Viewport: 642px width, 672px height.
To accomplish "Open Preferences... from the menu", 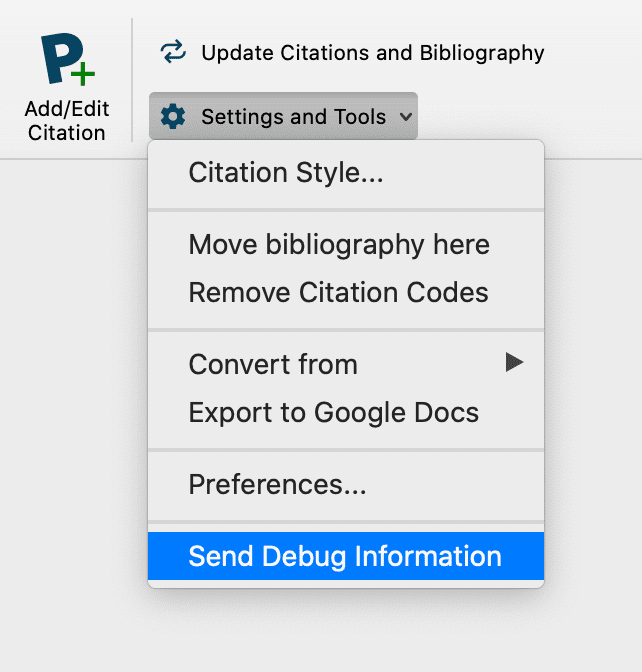I will 277,485.
